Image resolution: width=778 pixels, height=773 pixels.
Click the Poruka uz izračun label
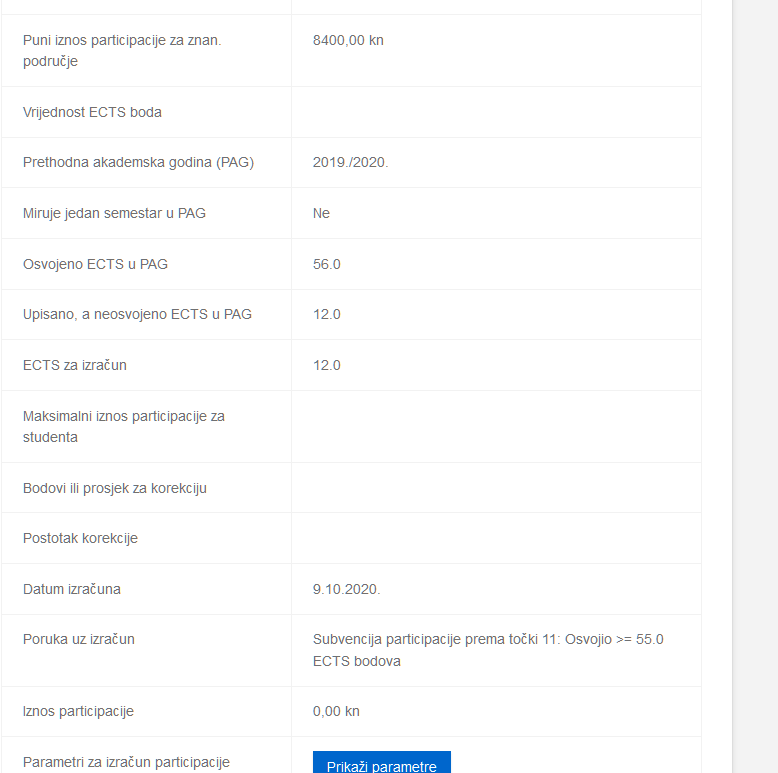tap(78, 639)
